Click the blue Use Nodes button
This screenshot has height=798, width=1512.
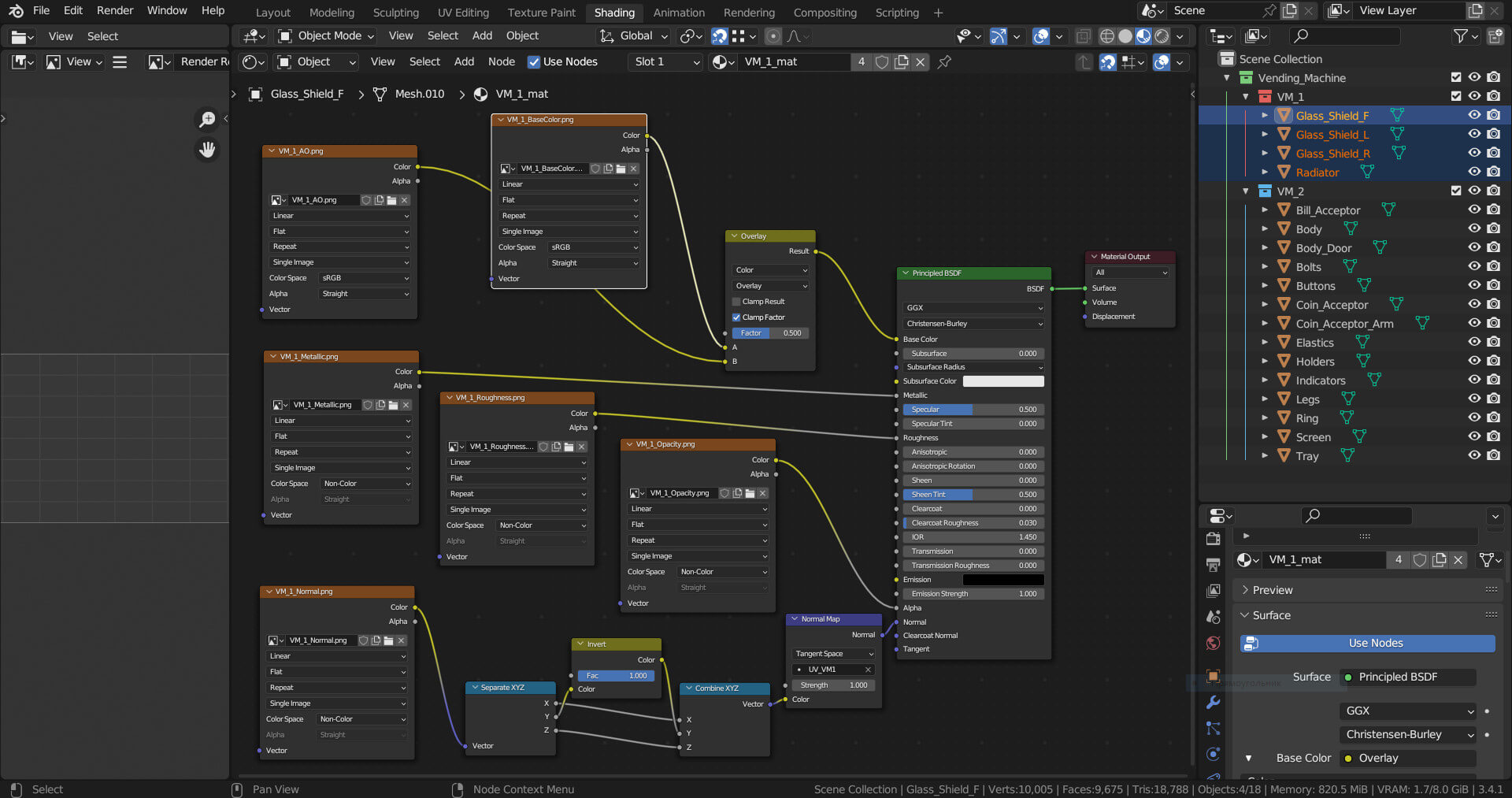(x=1375, y=643)
